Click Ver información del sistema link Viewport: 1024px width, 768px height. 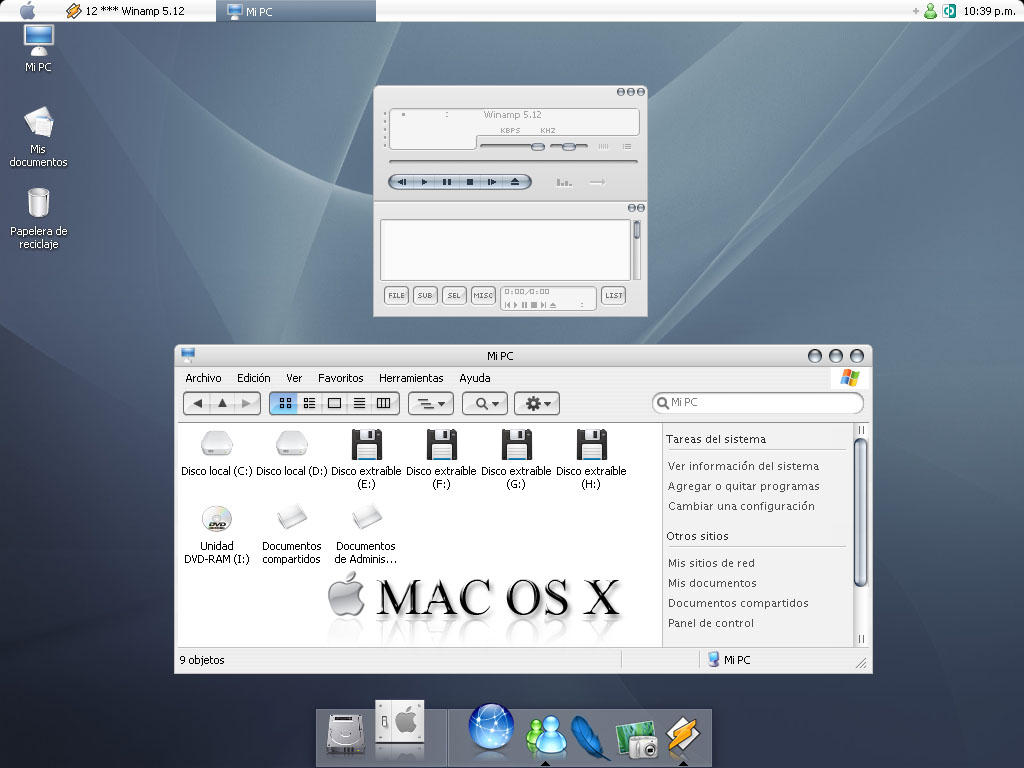click(743, 466)
